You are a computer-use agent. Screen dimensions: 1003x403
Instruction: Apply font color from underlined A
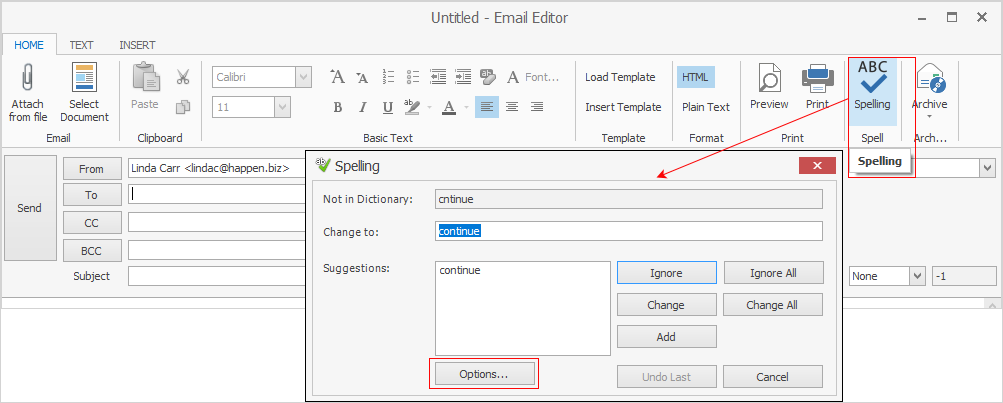tap(449, 107)
